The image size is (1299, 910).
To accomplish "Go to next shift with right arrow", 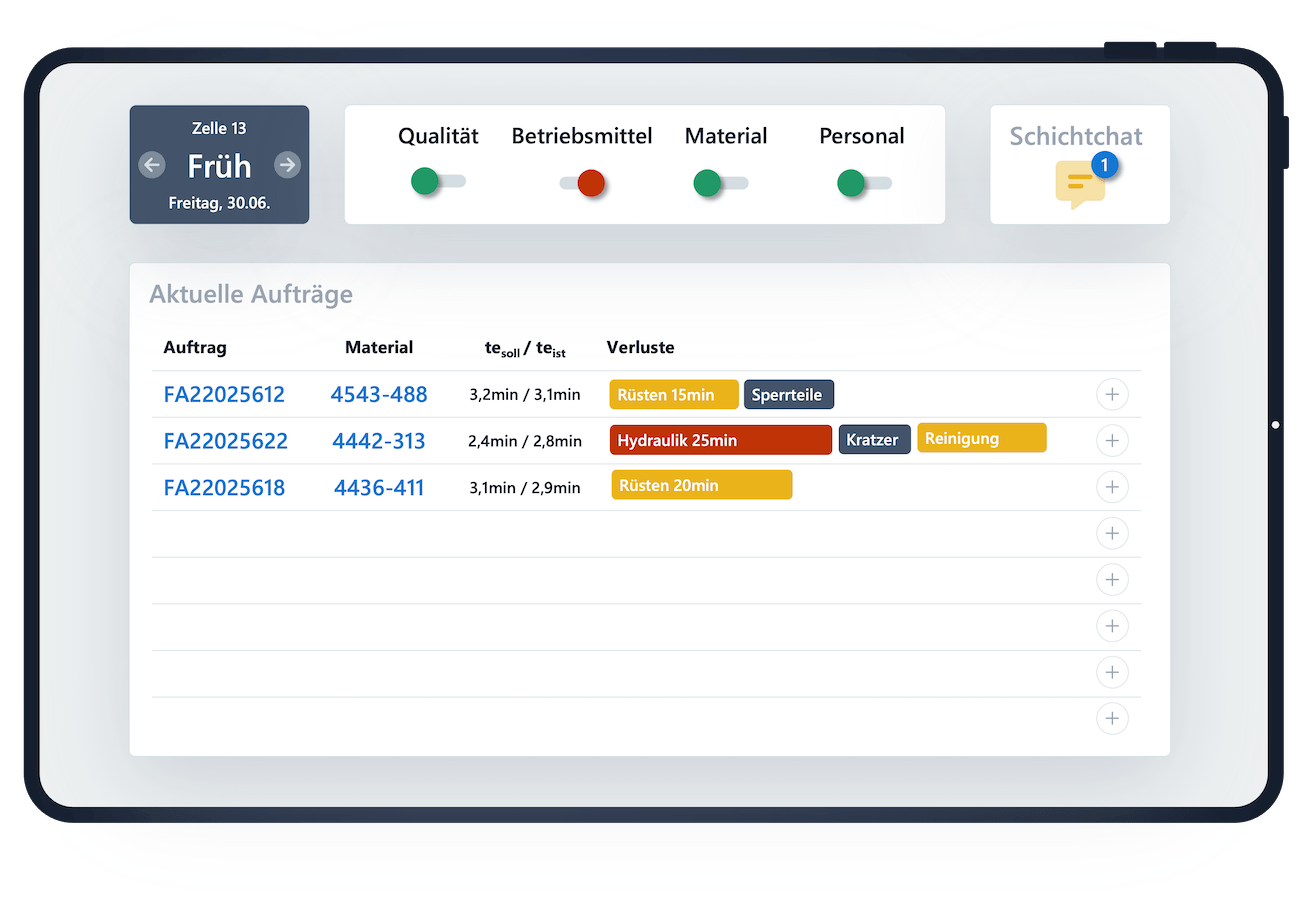I will pos(287,165).
